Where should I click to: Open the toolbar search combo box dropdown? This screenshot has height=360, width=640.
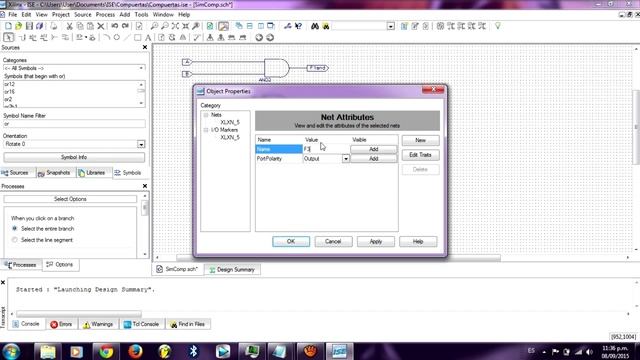(x=391, y=26)
